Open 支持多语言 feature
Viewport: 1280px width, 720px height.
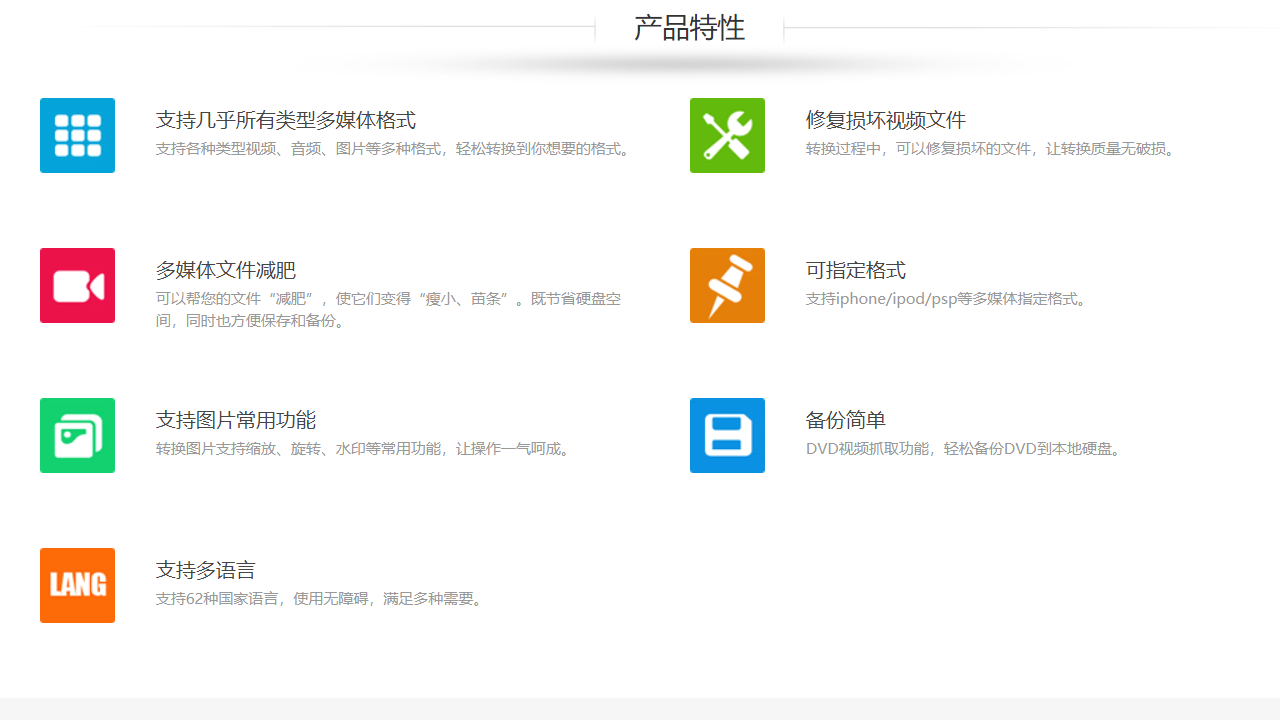[205, 569]
